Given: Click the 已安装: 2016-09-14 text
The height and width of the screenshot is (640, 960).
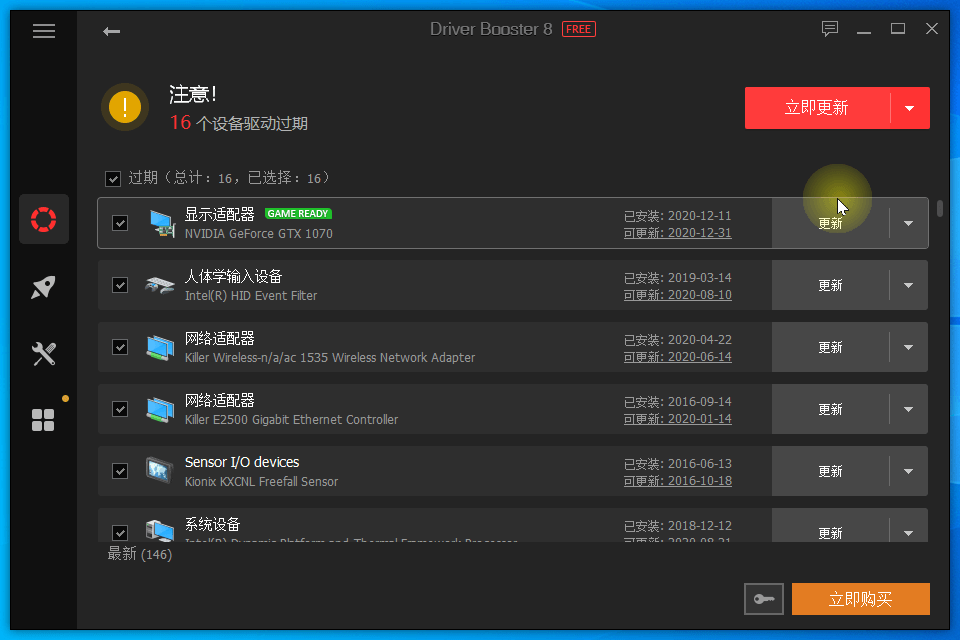Looking at the screenshot, I should pyautogui.click(x=677, y=402).
